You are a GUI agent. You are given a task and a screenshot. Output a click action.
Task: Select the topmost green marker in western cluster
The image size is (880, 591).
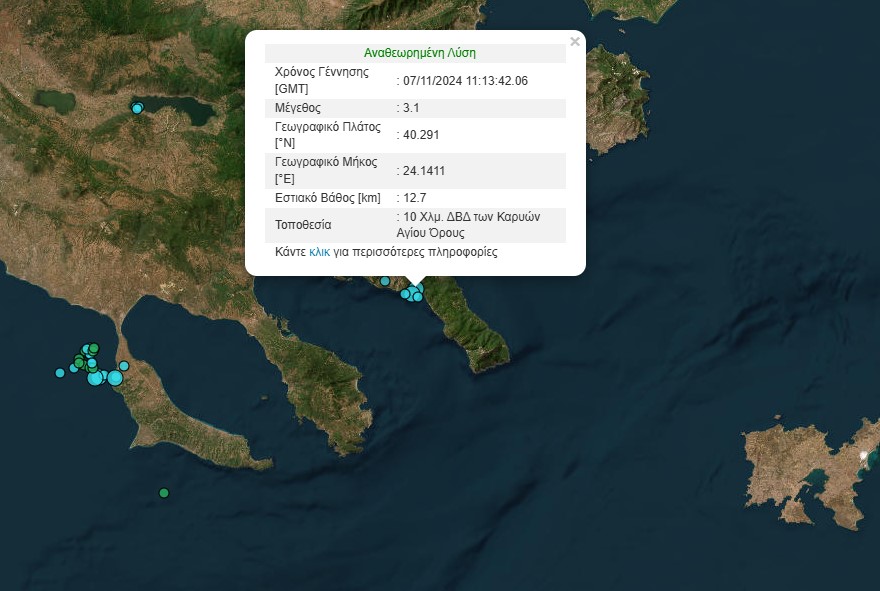(93, 348)
